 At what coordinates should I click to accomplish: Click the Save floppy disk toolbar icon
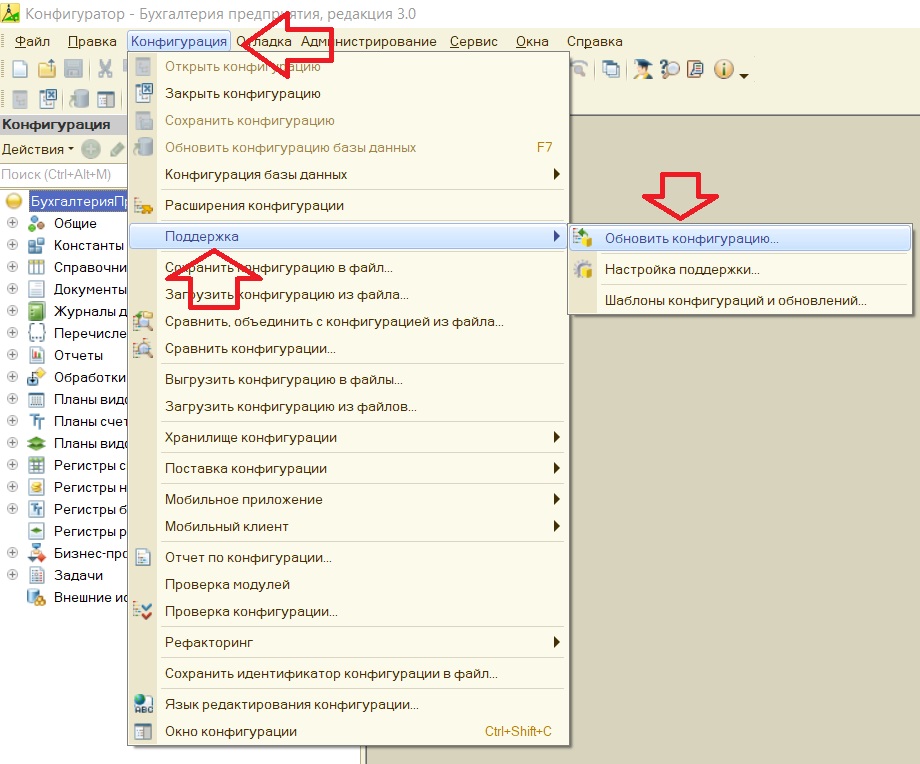coord(73,69)
